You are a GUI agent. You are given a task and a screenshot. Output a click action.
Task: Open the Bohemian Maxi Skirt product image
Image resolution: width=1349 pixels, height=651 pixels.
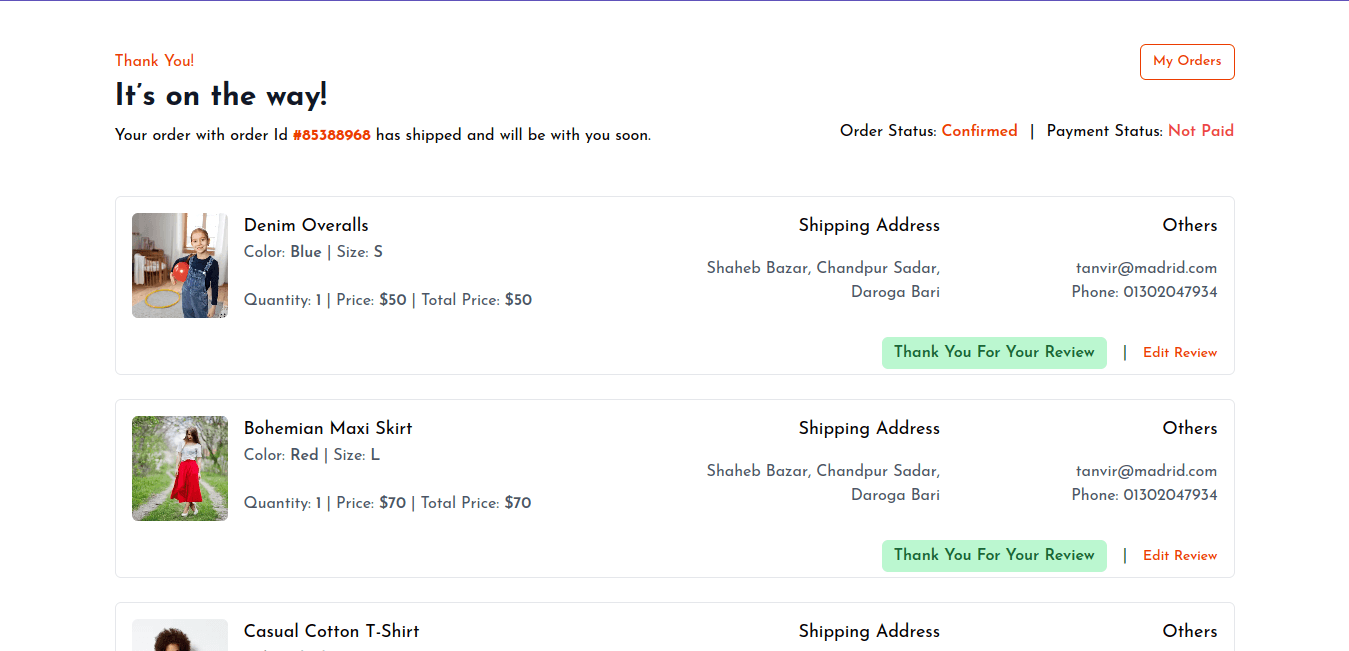180,468
